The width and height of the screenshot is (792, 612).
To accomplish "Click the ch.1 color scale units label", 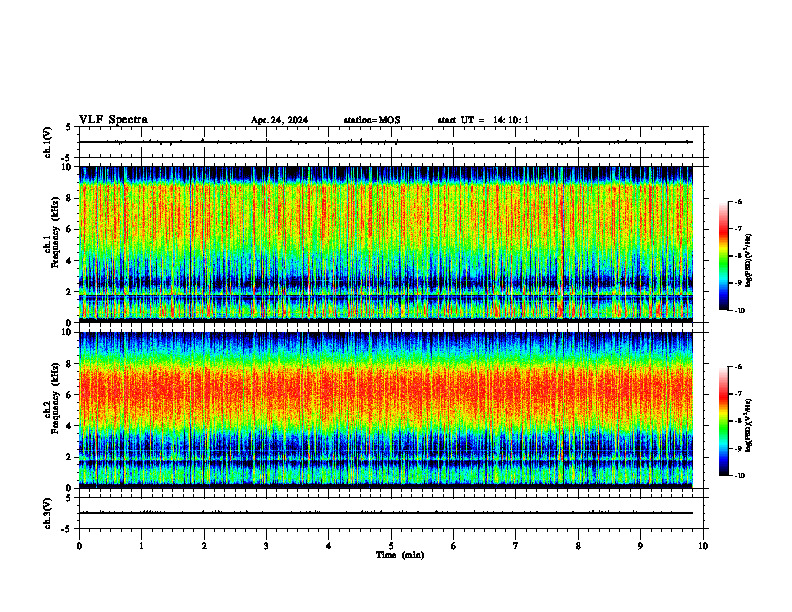I will pyautogui.click(x=749, y=260).
